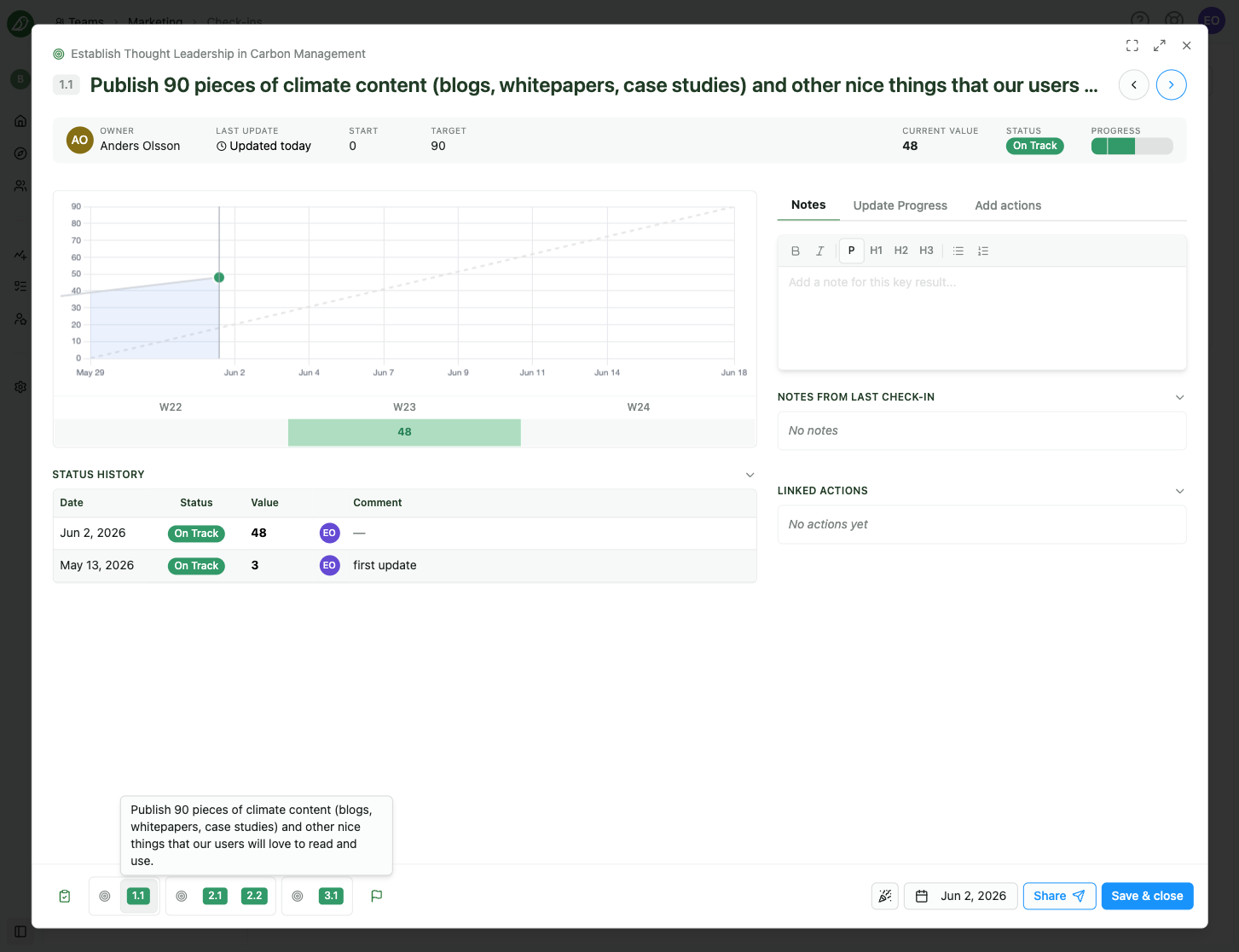Click the flag finish icon
Screen dimensions: 1239x952
click(377, 896)
